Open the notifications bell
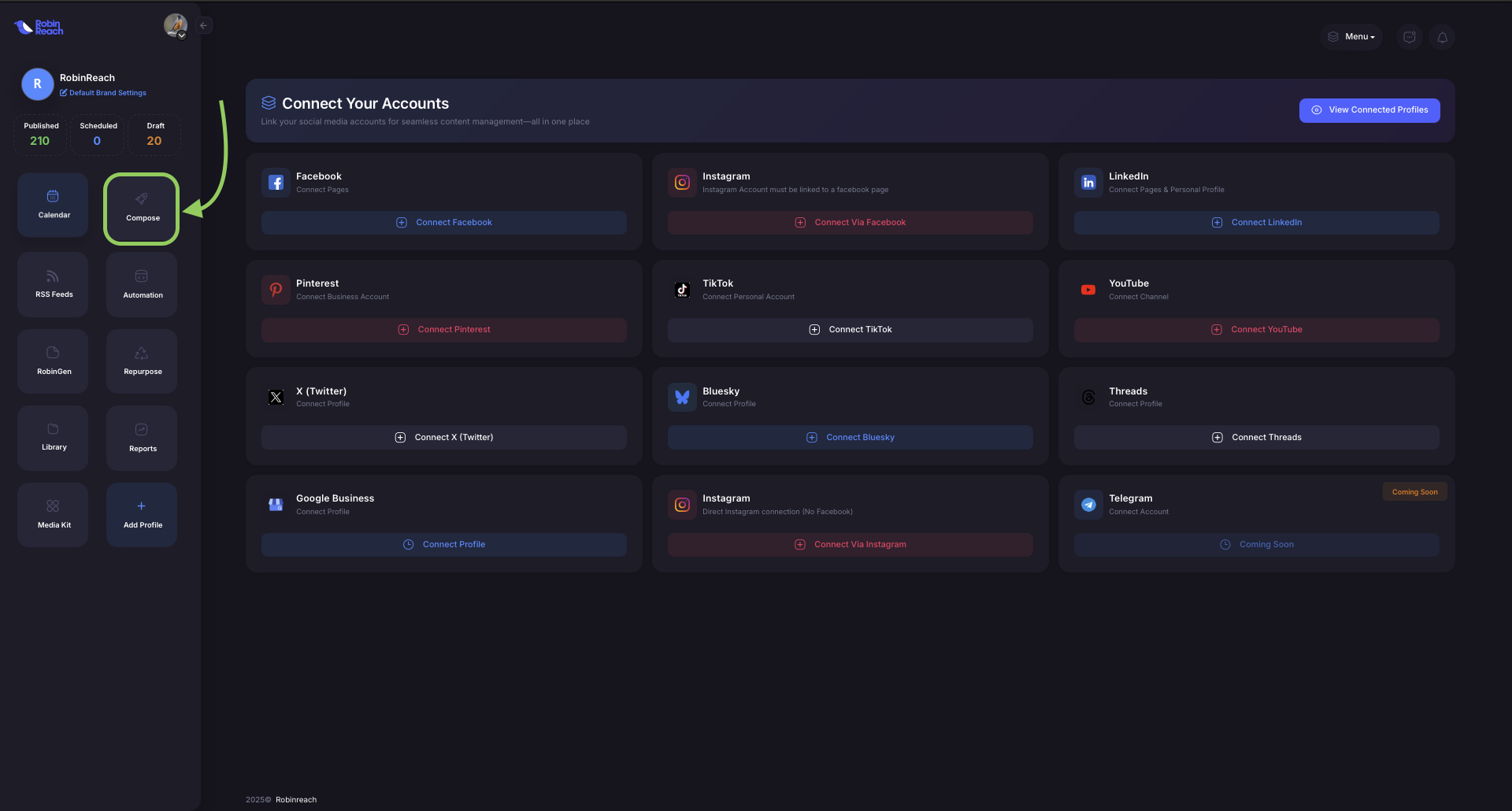Image resolution: width=1512 pixels, height=811 pixels. tap(1442, 37)
